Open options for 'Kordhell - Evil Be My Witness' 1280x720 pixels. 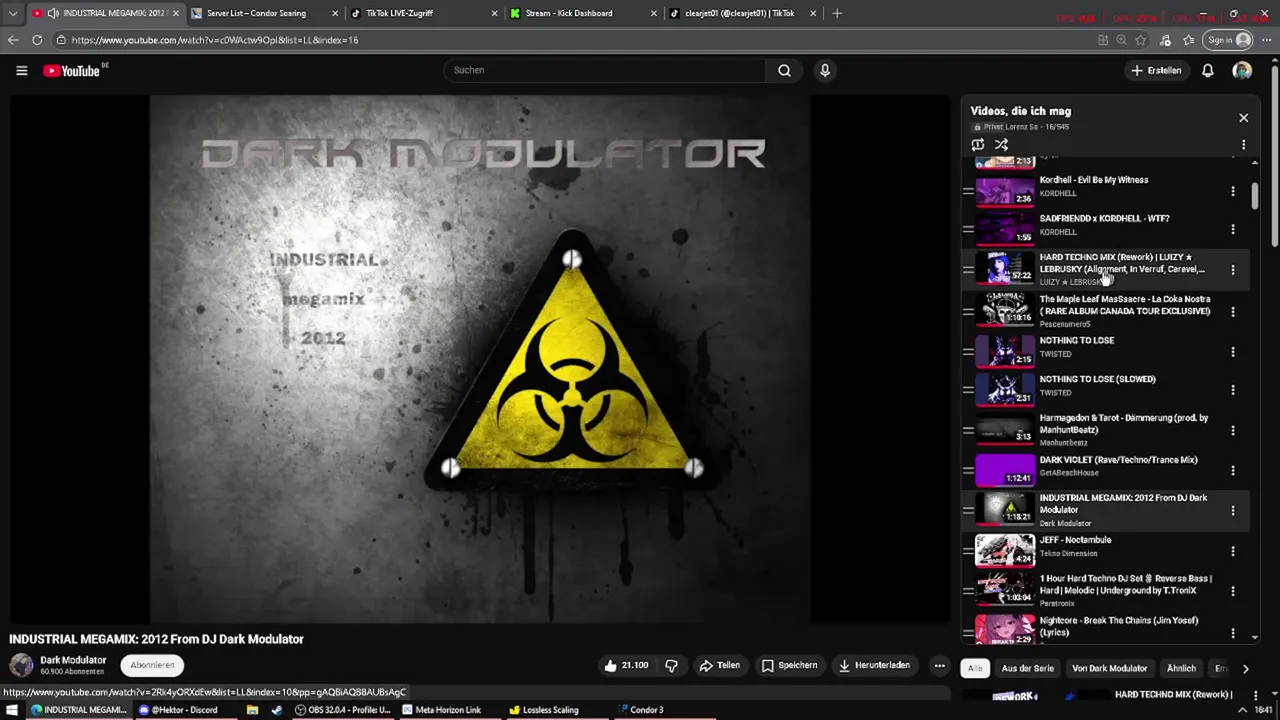[1232, 191]
